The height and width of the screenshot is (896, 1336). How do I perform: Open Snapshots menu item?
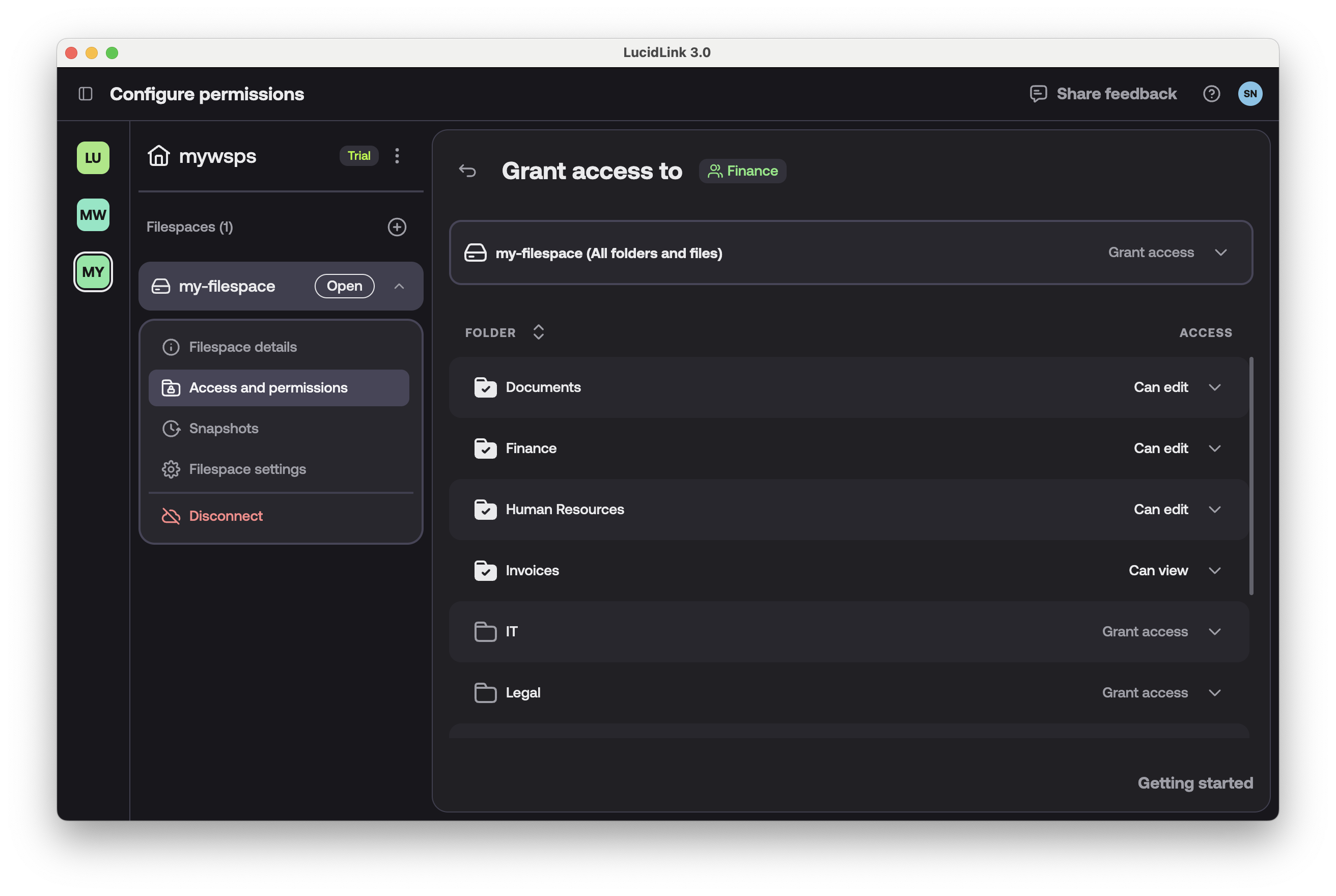279,429
